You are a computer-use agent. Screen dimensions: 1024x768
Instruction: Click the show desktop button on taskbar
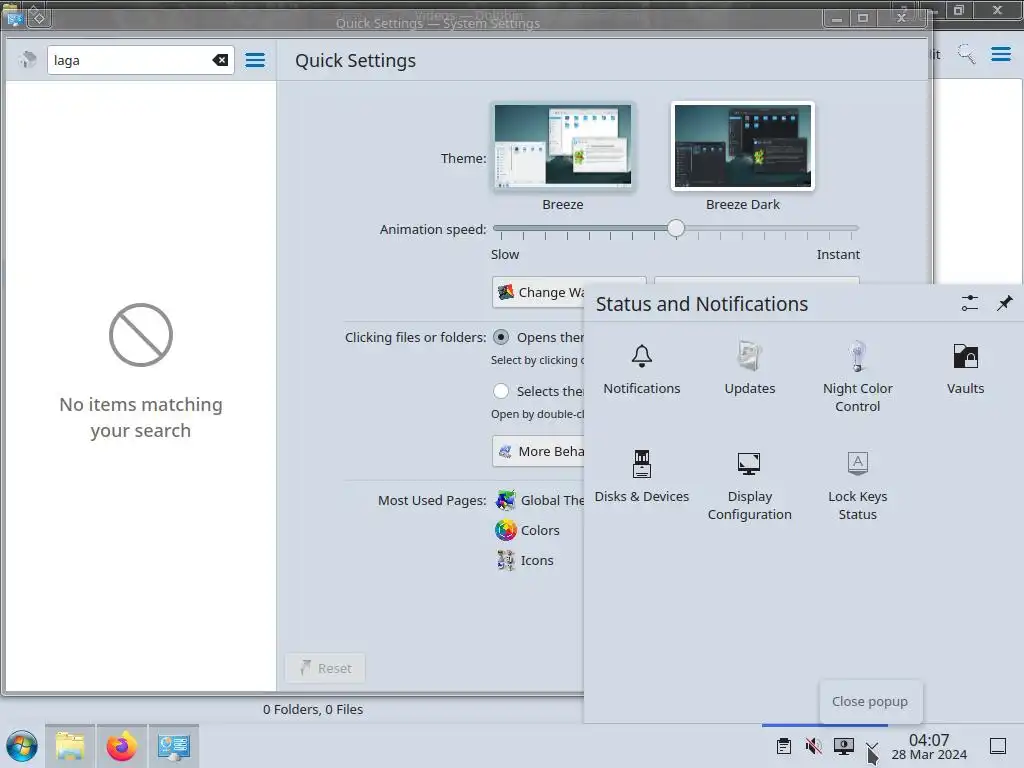(x=998, y=746)
